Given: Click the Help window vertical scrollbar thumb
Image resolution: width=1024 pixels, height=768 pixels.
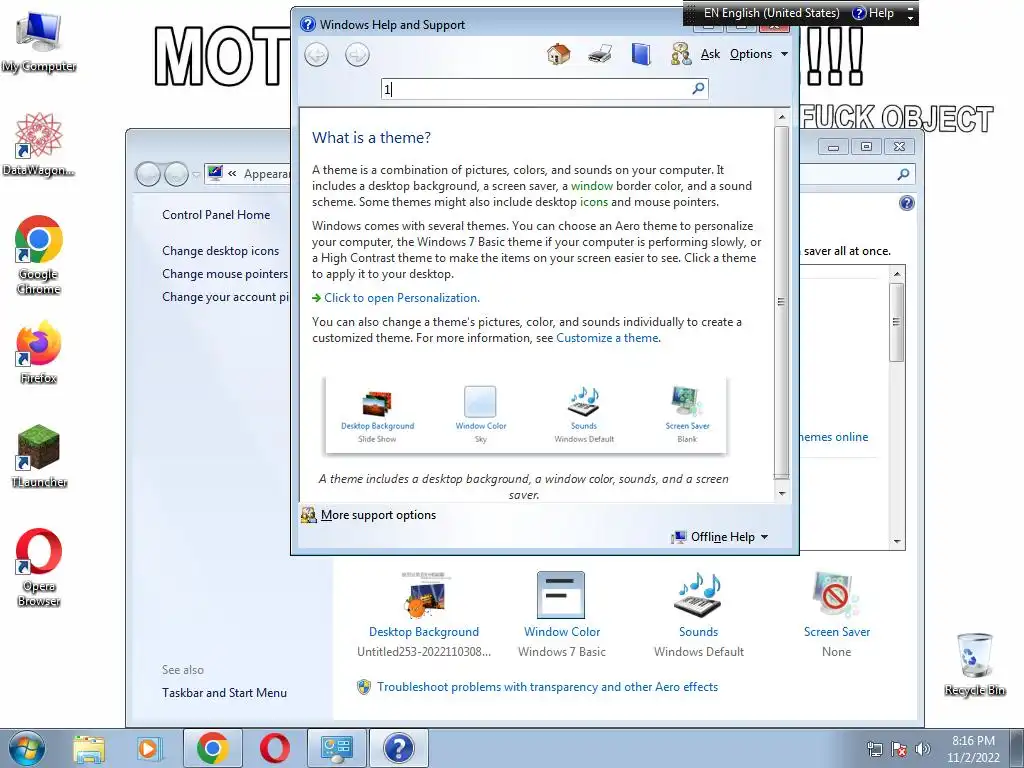Looking at the screenshot, I should pyautogui.click(x=782, y=302).
